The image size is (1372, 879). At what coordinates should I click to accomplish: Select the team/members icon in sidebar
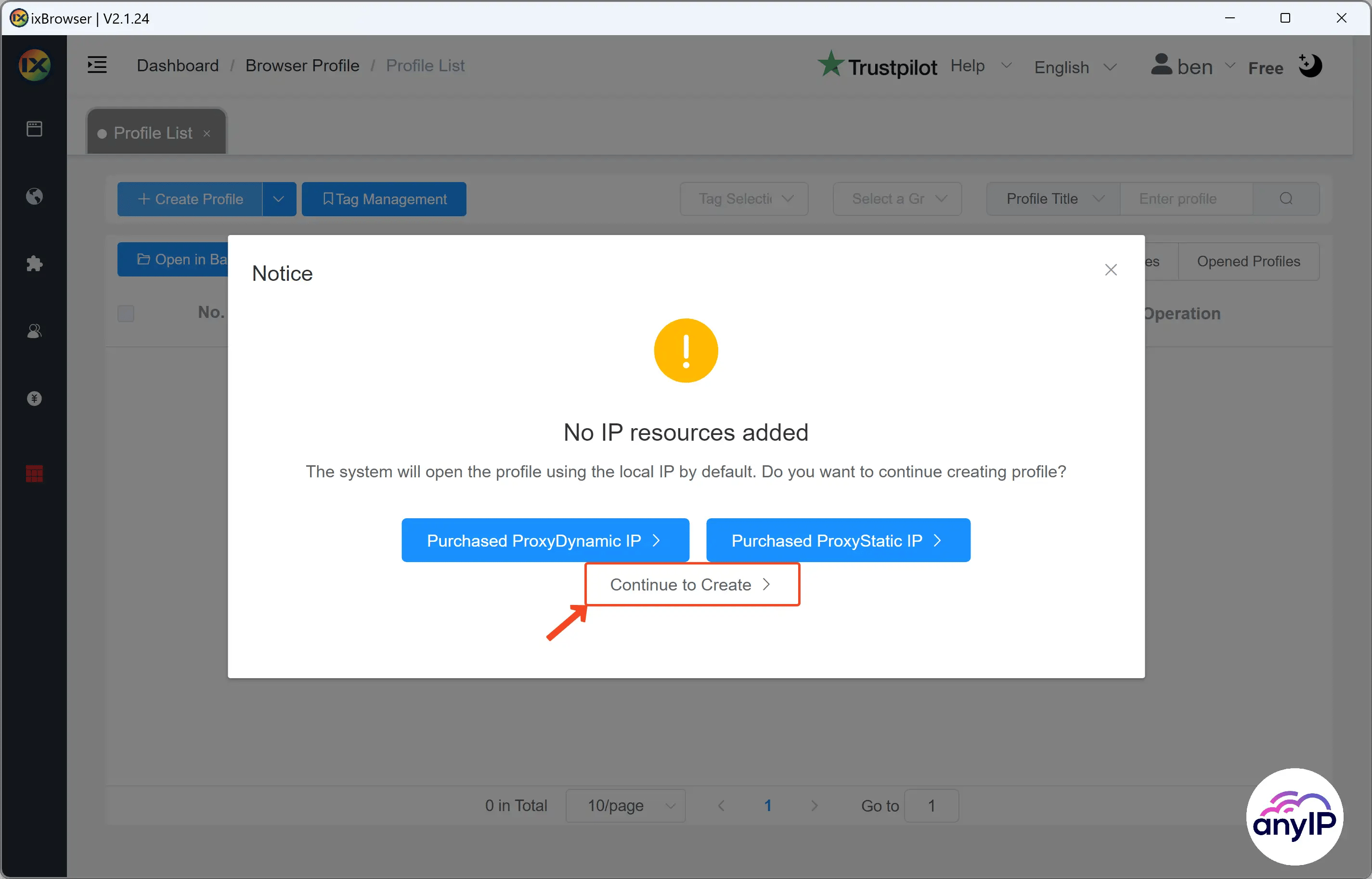[x=34, y=332]
